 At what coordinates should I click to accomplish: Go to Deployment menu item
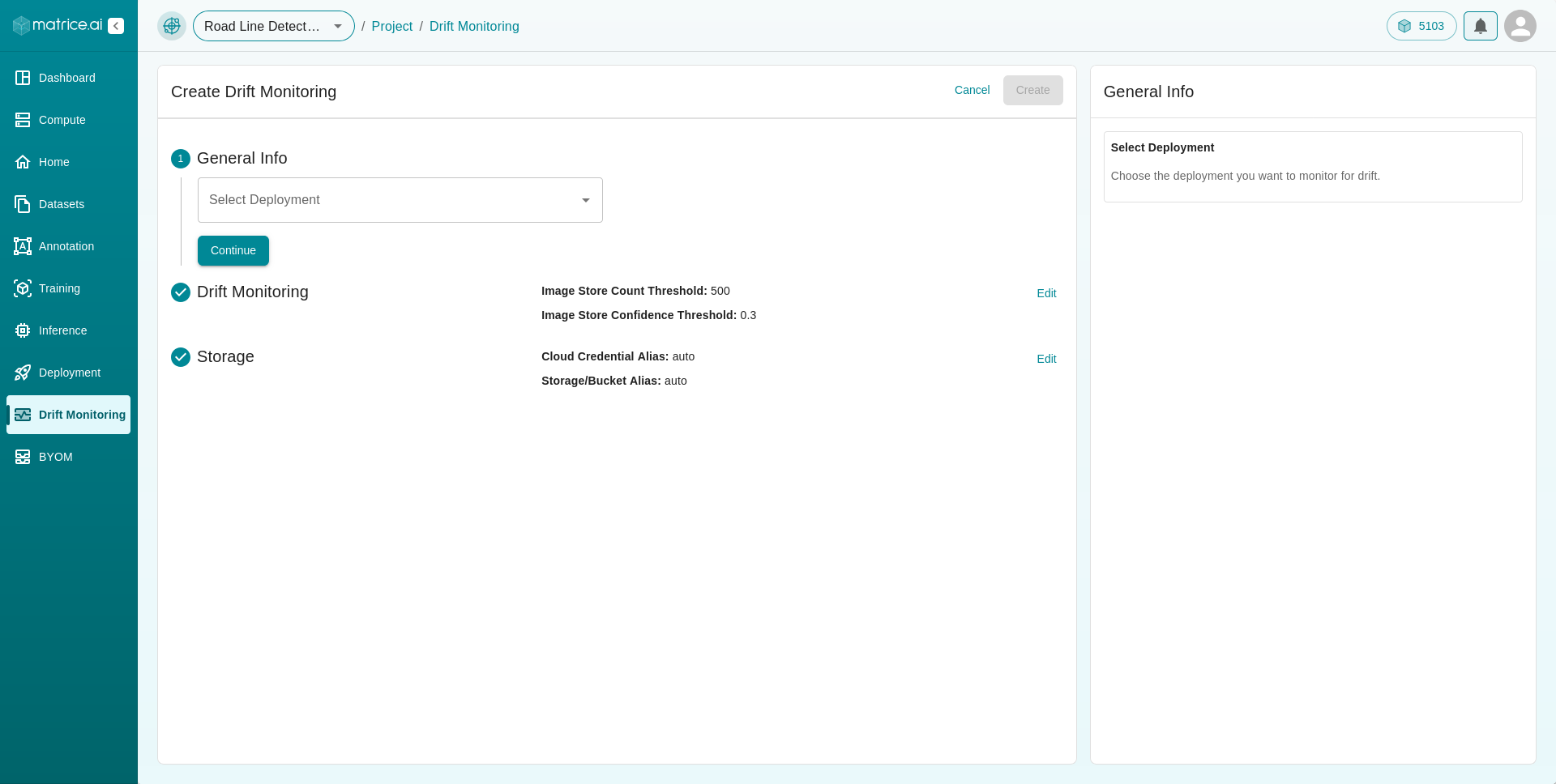point(68,373)
